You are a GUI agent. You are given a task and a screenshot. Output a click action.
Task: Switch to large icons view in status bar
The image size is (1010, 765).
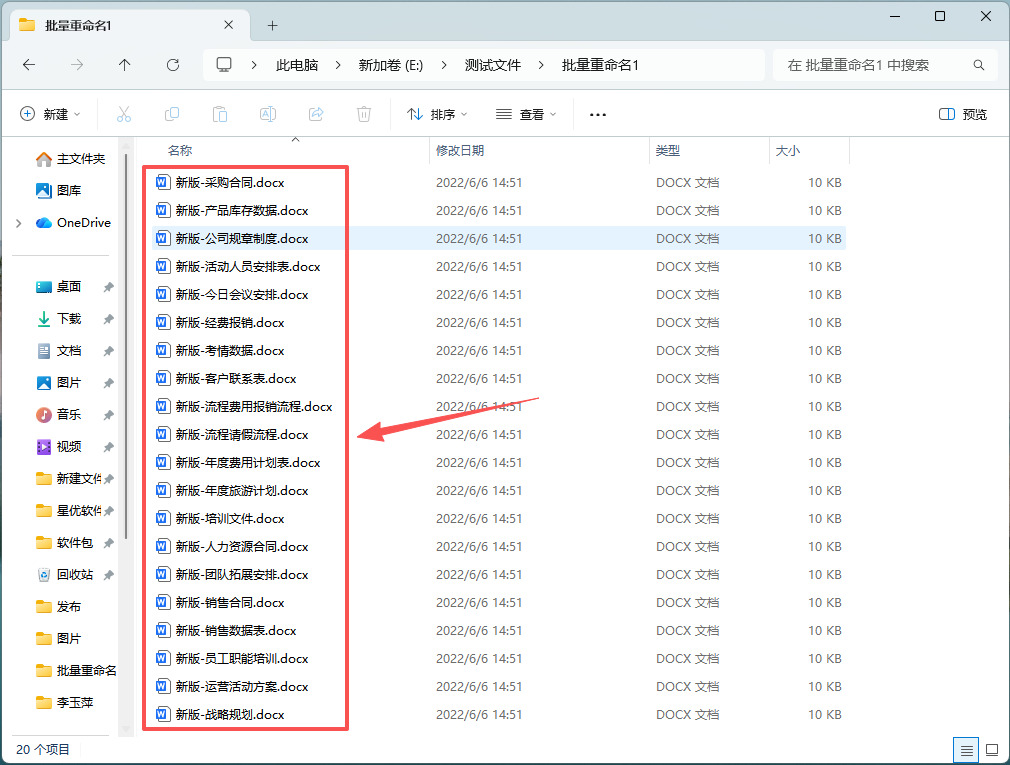pyautogui.click(x=992, y=750)
